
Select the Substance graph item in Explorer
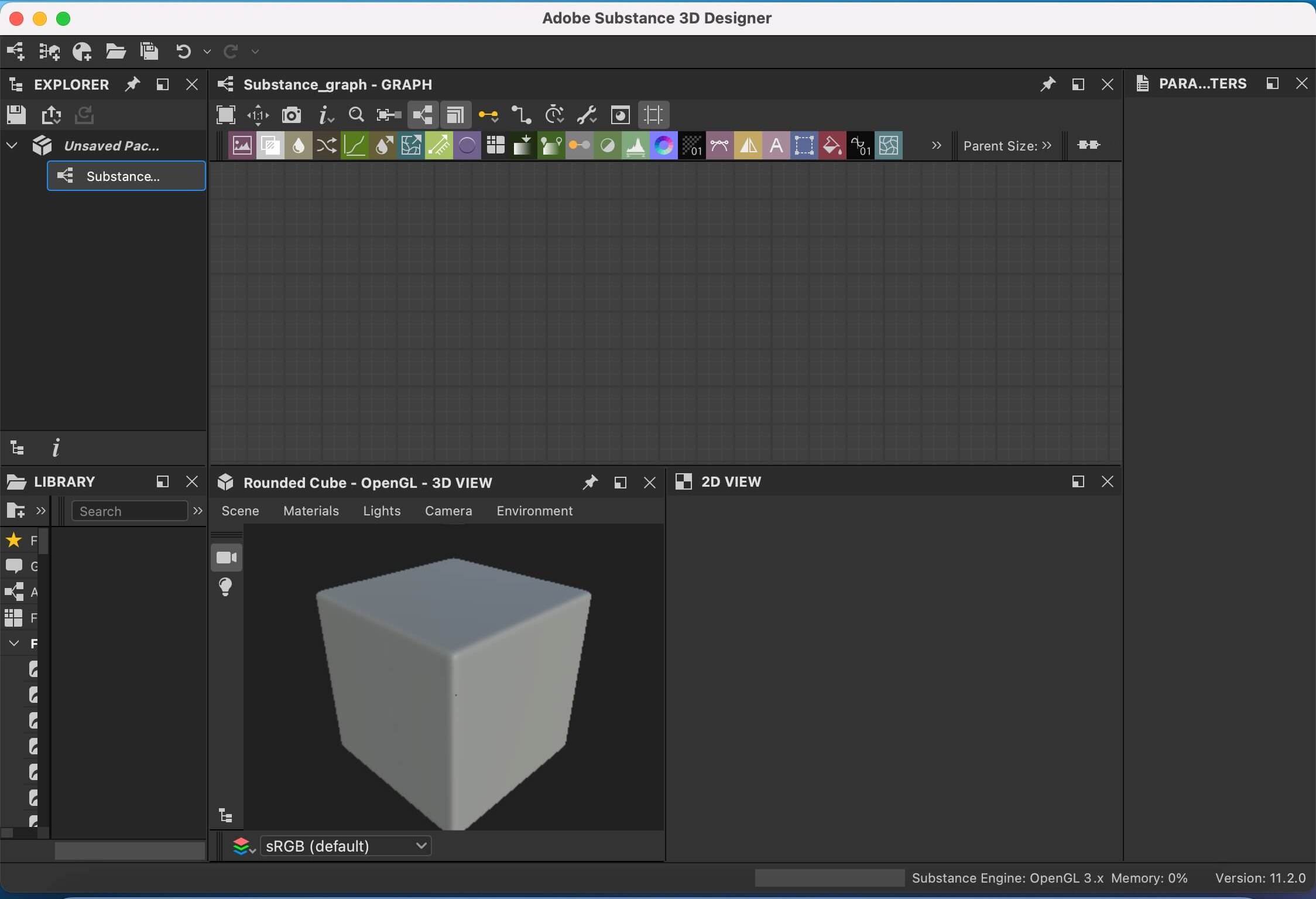(x=126, y=176)
